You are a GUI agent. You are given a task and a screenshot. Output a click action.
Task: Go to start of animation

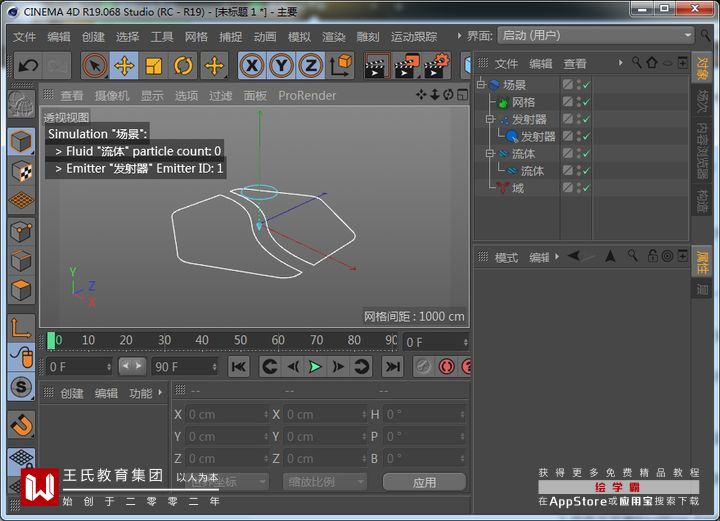click(239, 366)
